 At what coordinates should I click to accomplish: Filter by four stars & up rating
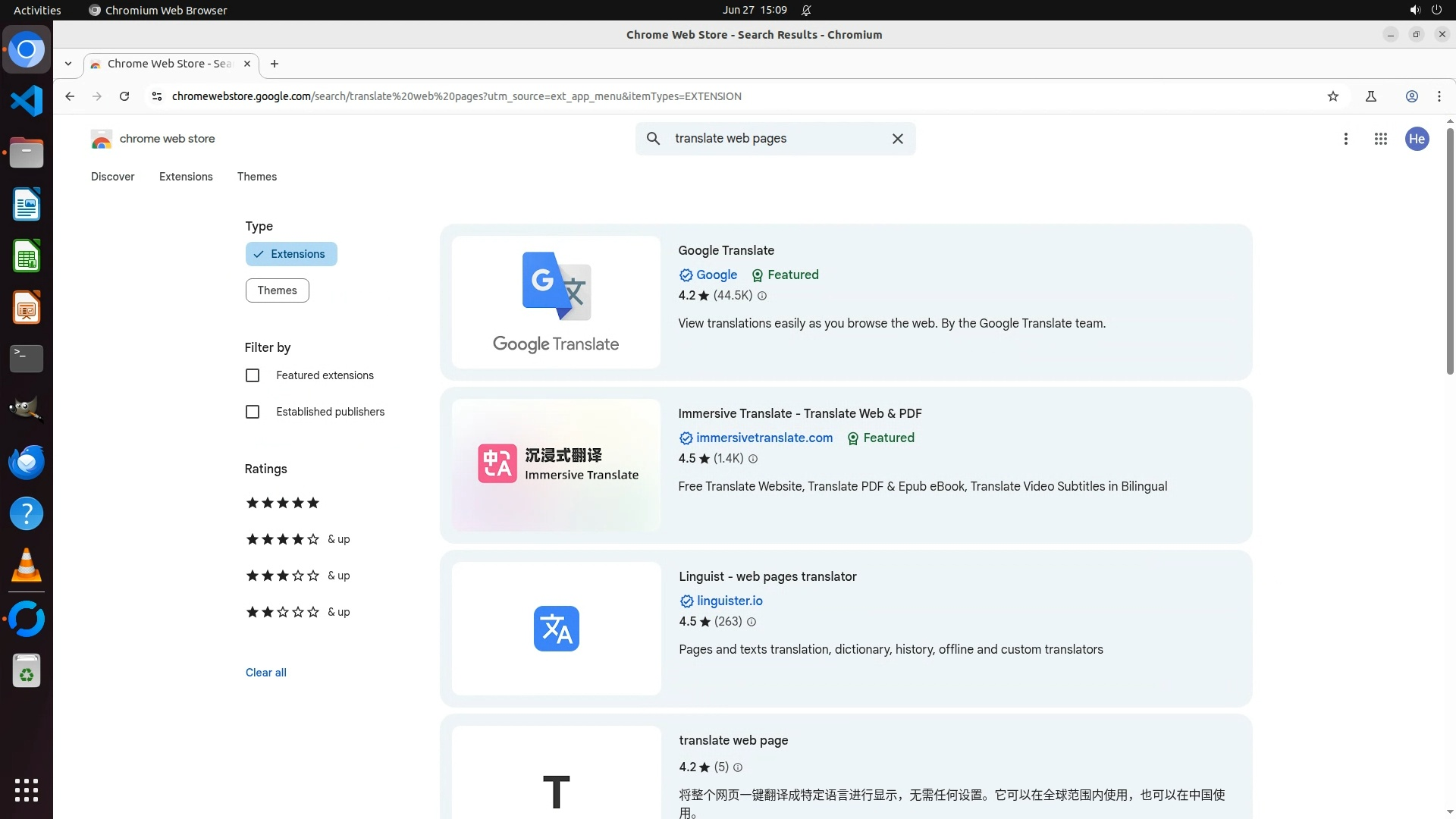pyautogui.click(x=297, y=539)
